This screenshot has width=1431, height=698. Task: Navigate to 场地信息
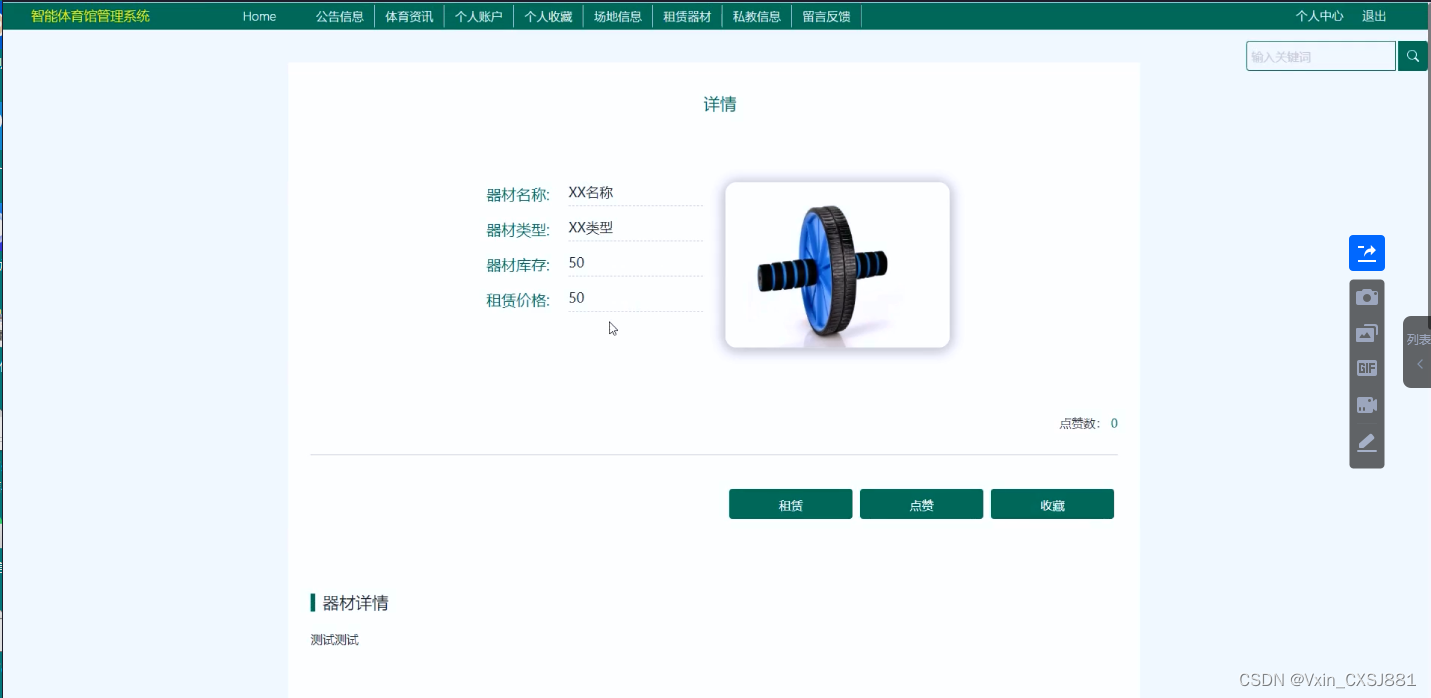tap(618, 16)
